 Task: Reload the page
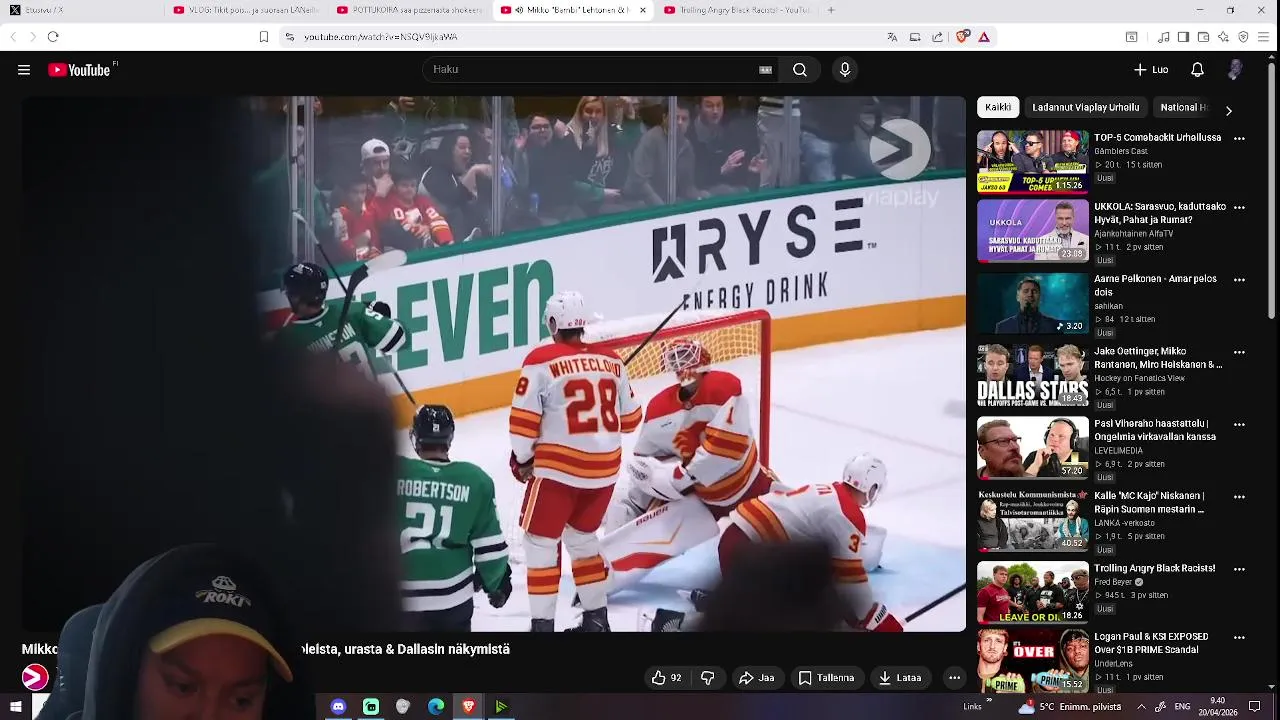(x=53, y=37)
